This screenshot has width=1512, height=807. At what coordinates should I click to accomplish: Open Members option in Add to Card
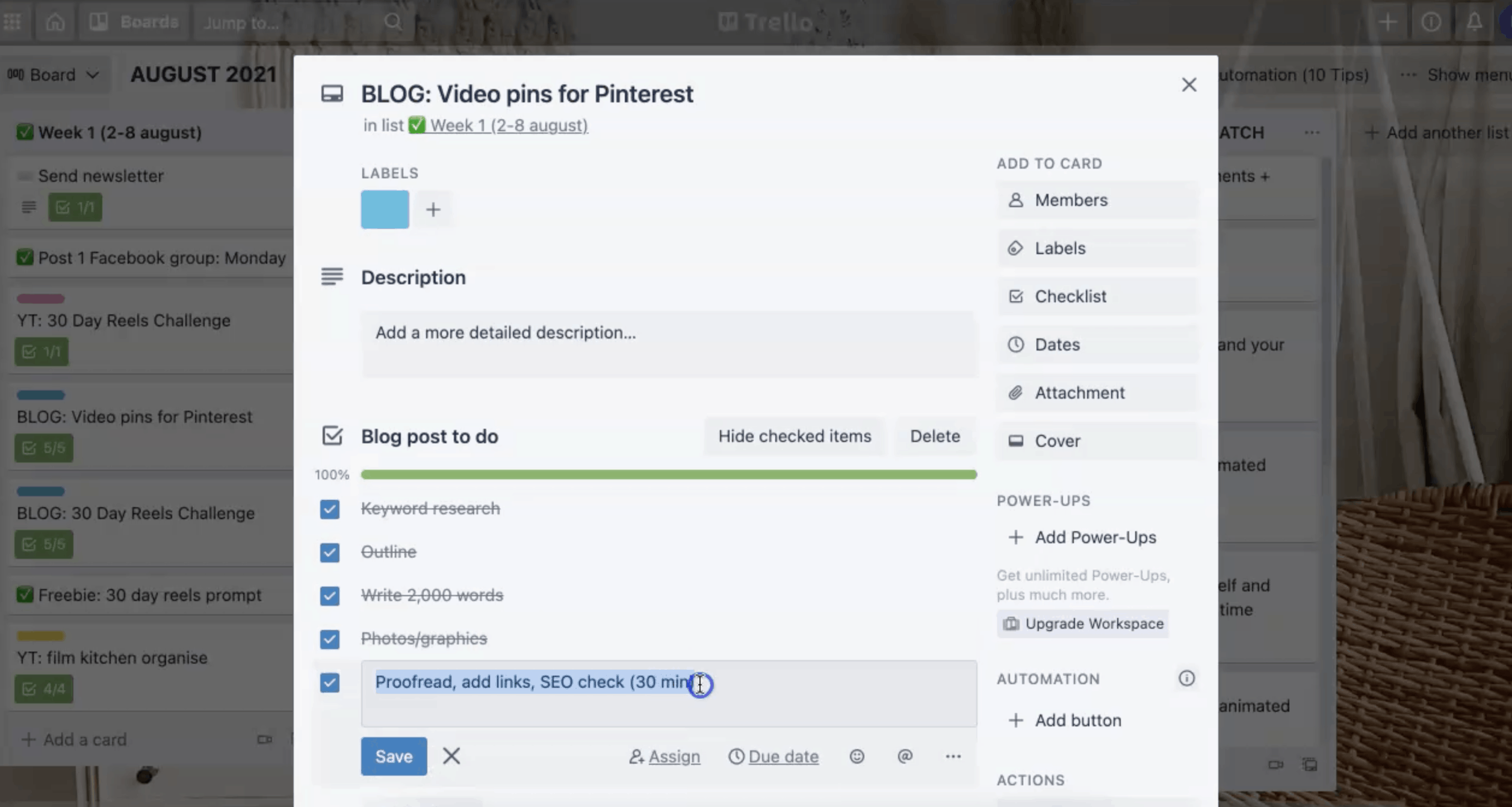pos(1098,200)
